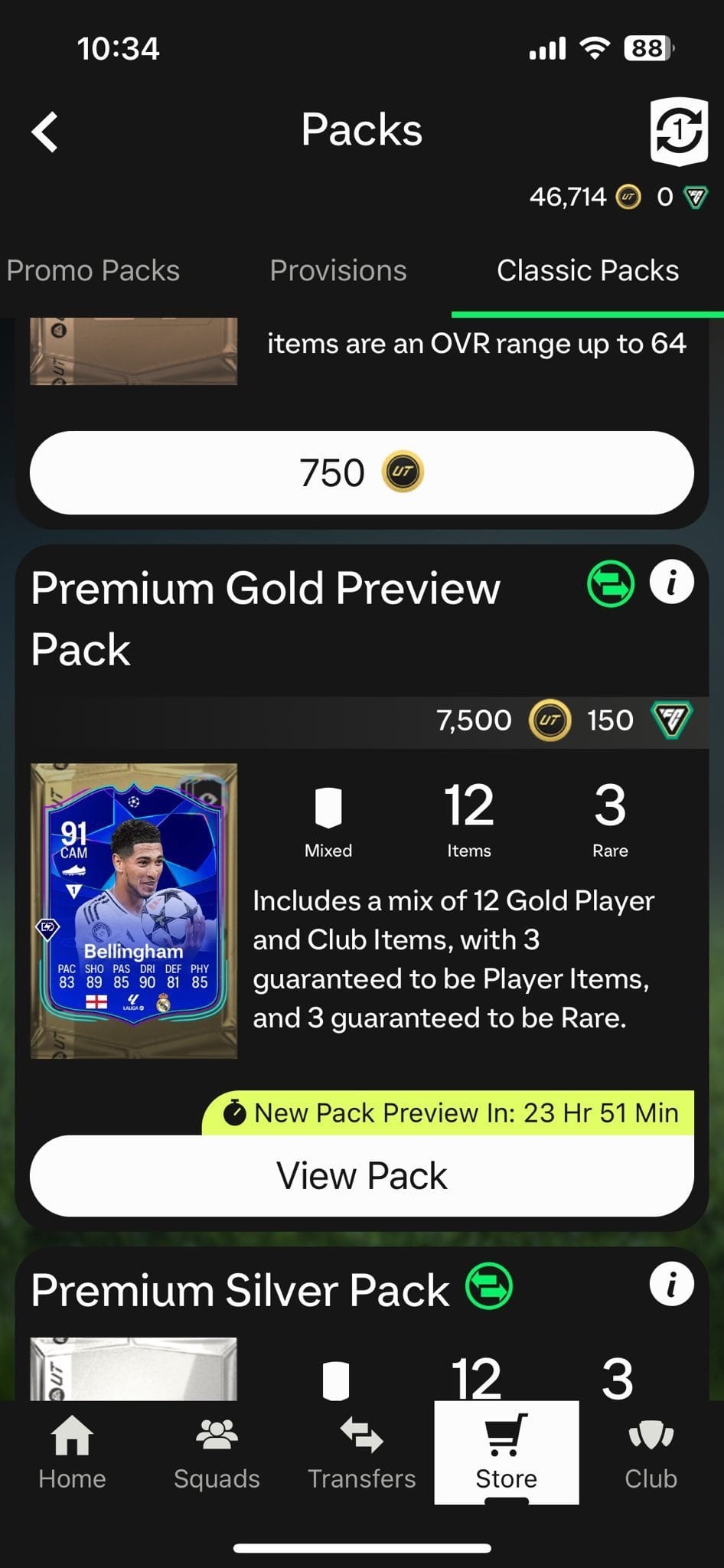The width and height of the screenshot is (724, 1568).
Task: Select the Classic Packs tab
Action: point(588,270)
